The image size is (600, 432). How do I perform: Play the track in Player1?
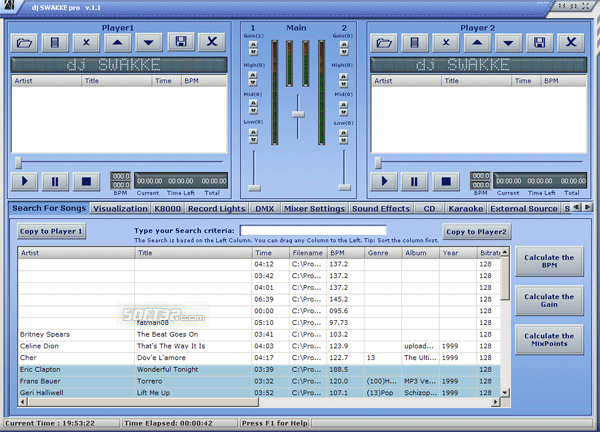24,181
